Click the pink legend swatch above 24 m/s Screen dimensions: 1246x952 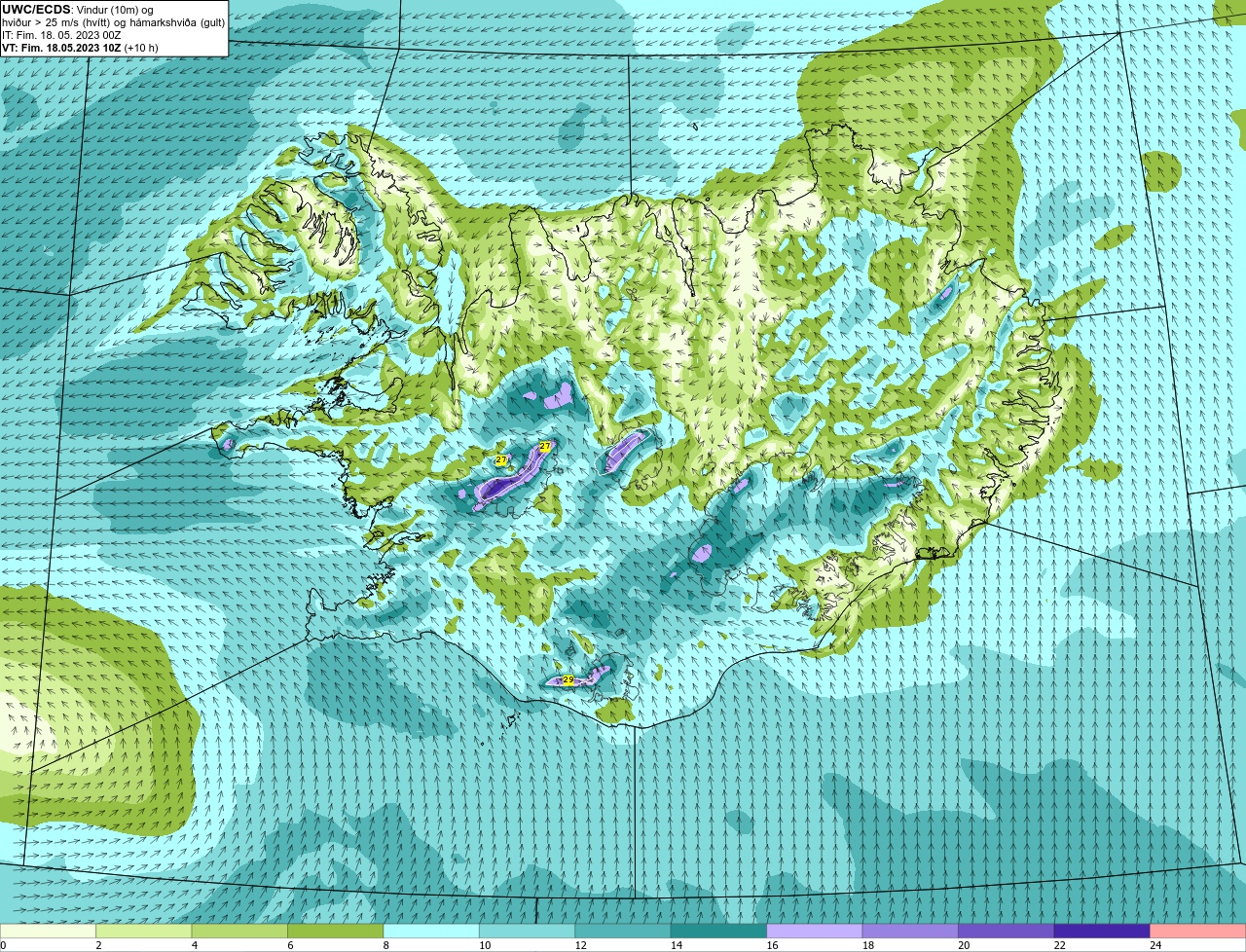pos(1198,932)
